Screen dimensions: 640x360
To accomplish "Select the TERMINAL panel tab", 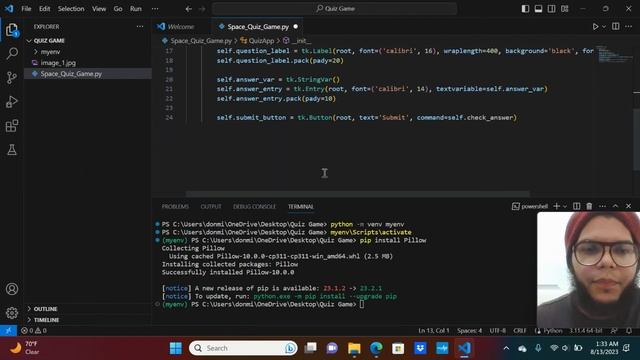I will tap(301, 207).
